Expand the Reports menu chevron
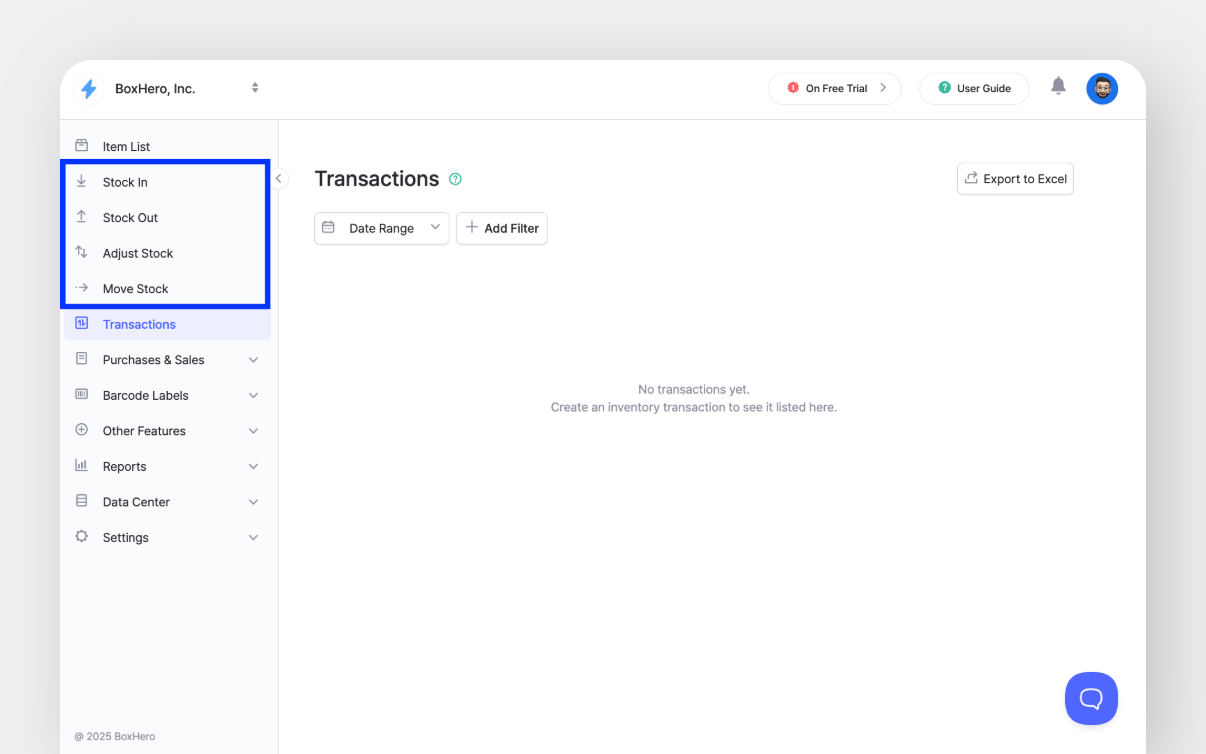Screen dimensions: 1206x754 click(253, 467)
